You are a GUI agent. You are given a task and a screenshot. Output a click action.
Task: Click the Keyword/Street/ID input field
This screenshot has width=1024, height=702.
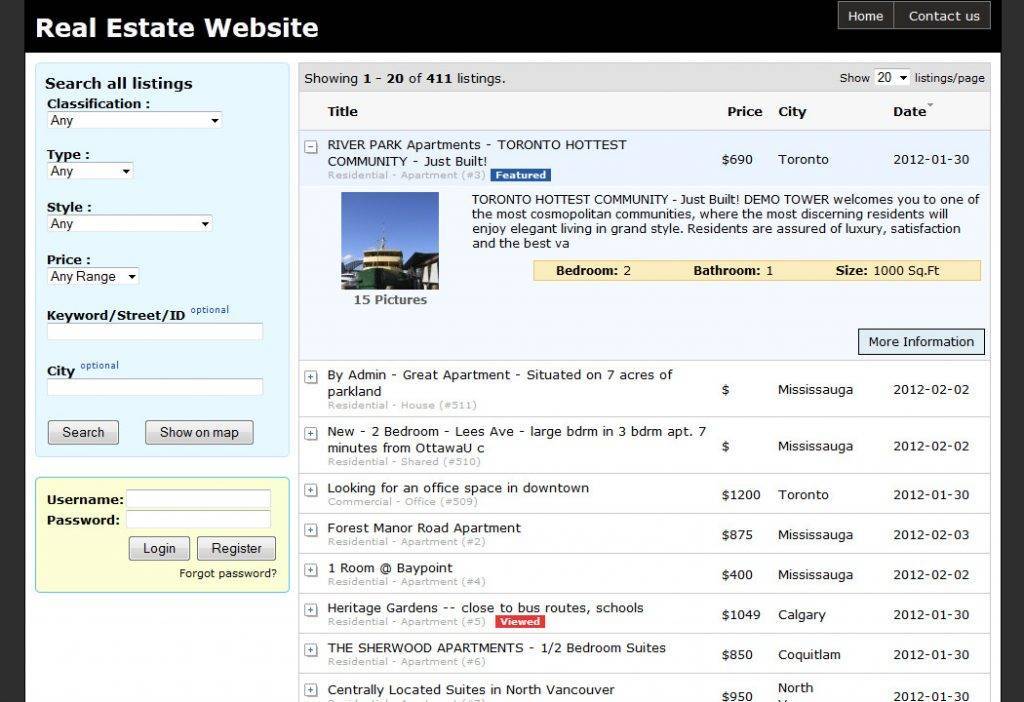tap(155, 331)
